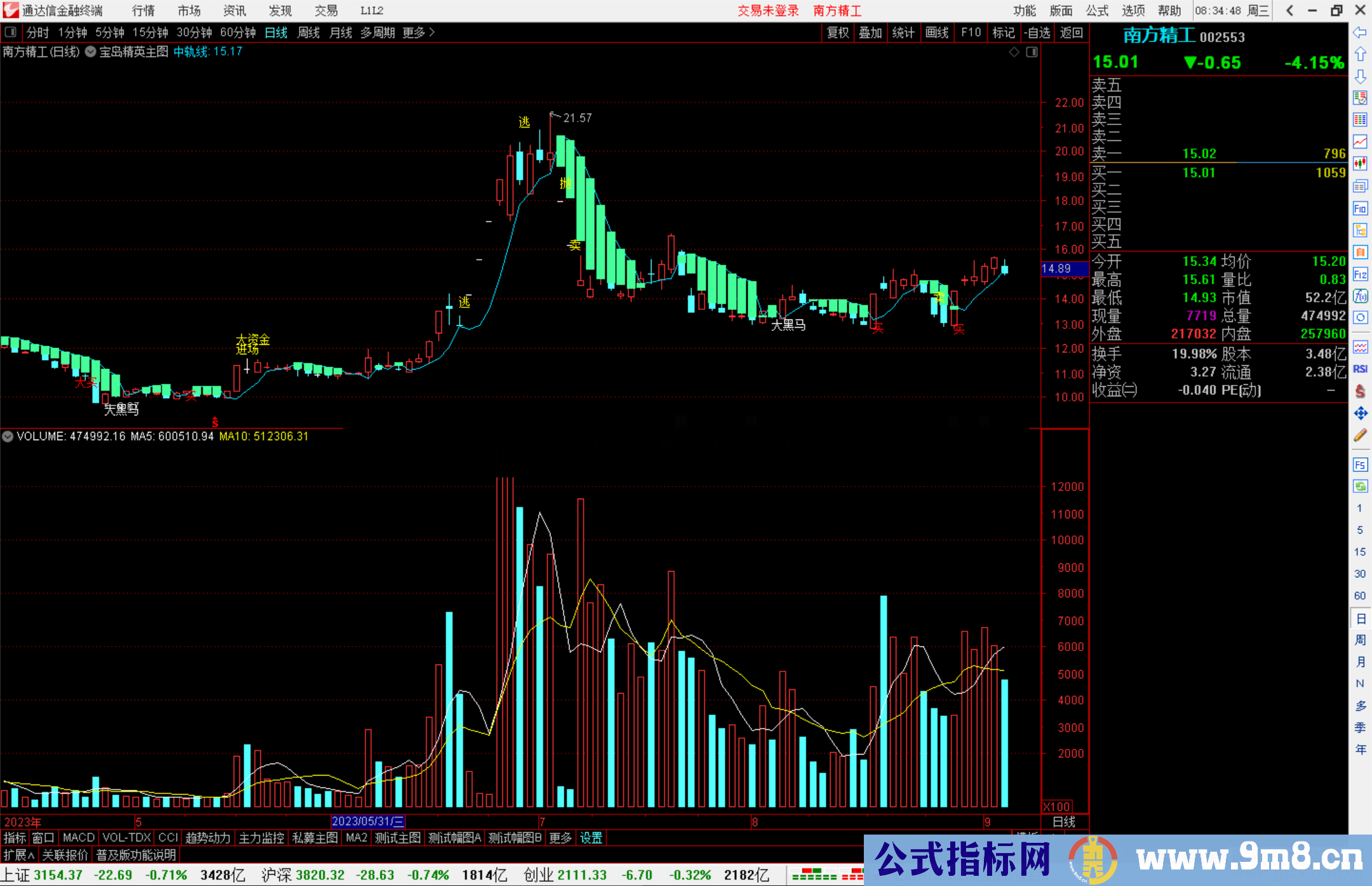
Task: Expand the 扩展 panel at the bottom
Action: coord(19,855)
